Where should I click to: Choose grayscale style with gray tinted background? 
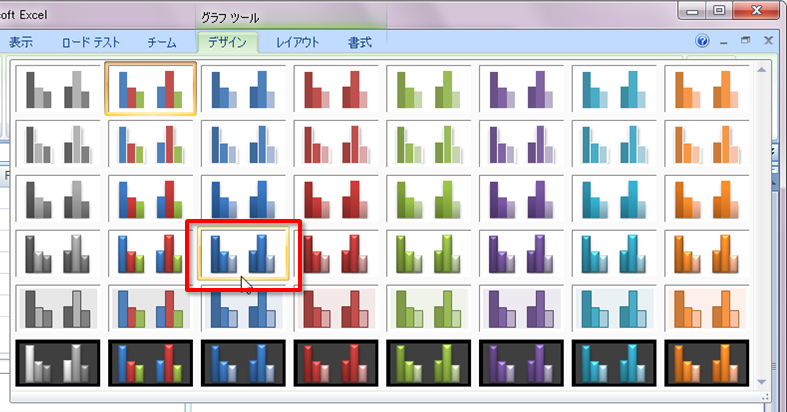58,308
